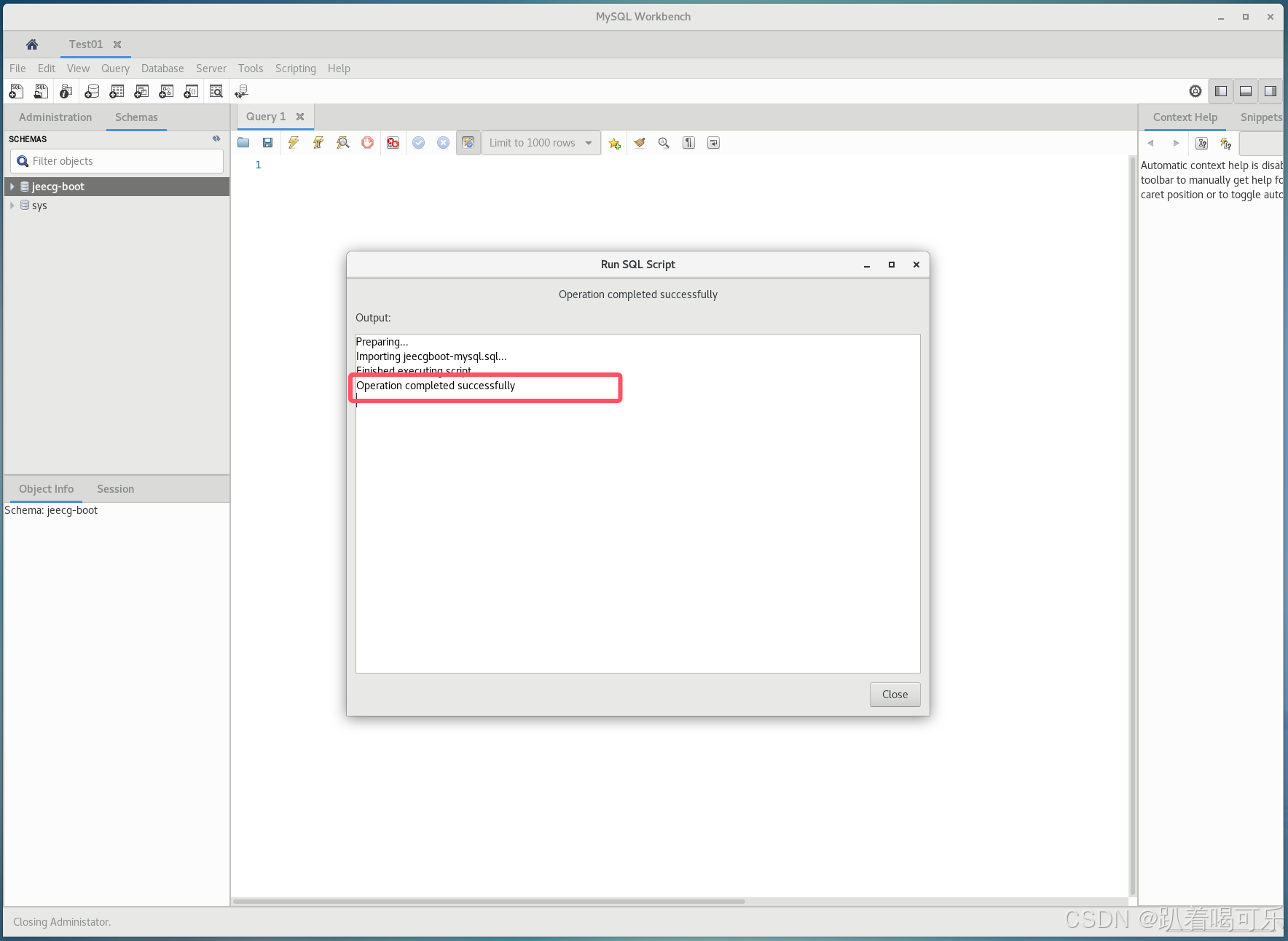Expand the jeecg-boot schema
Image resolution: width=1288 pixels, height=941 pixels.
tap(12, 187)
